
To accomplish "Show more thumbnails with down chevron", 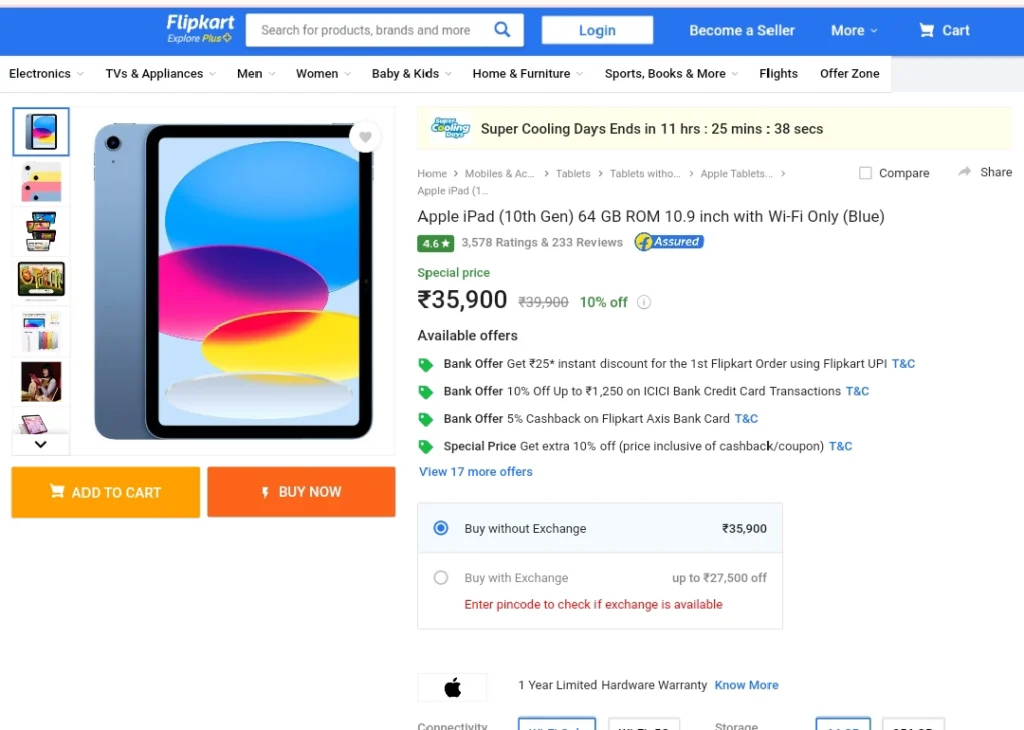I will 40,444.
